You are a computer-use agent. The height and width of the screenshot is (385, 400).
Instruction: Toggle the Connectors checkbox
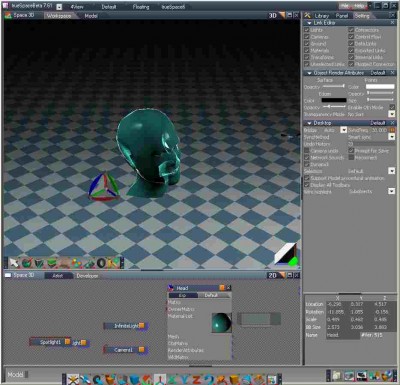351,30
